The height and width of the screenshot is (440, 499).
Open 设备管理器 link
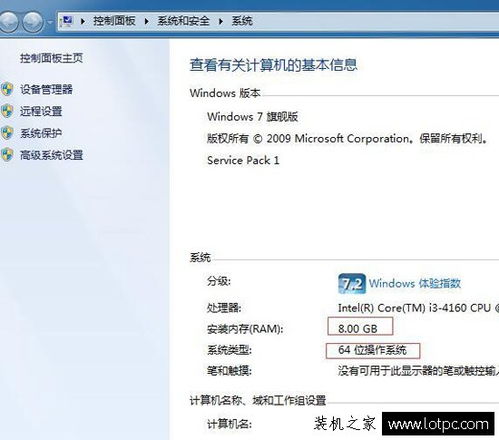[x=46, y=89]
